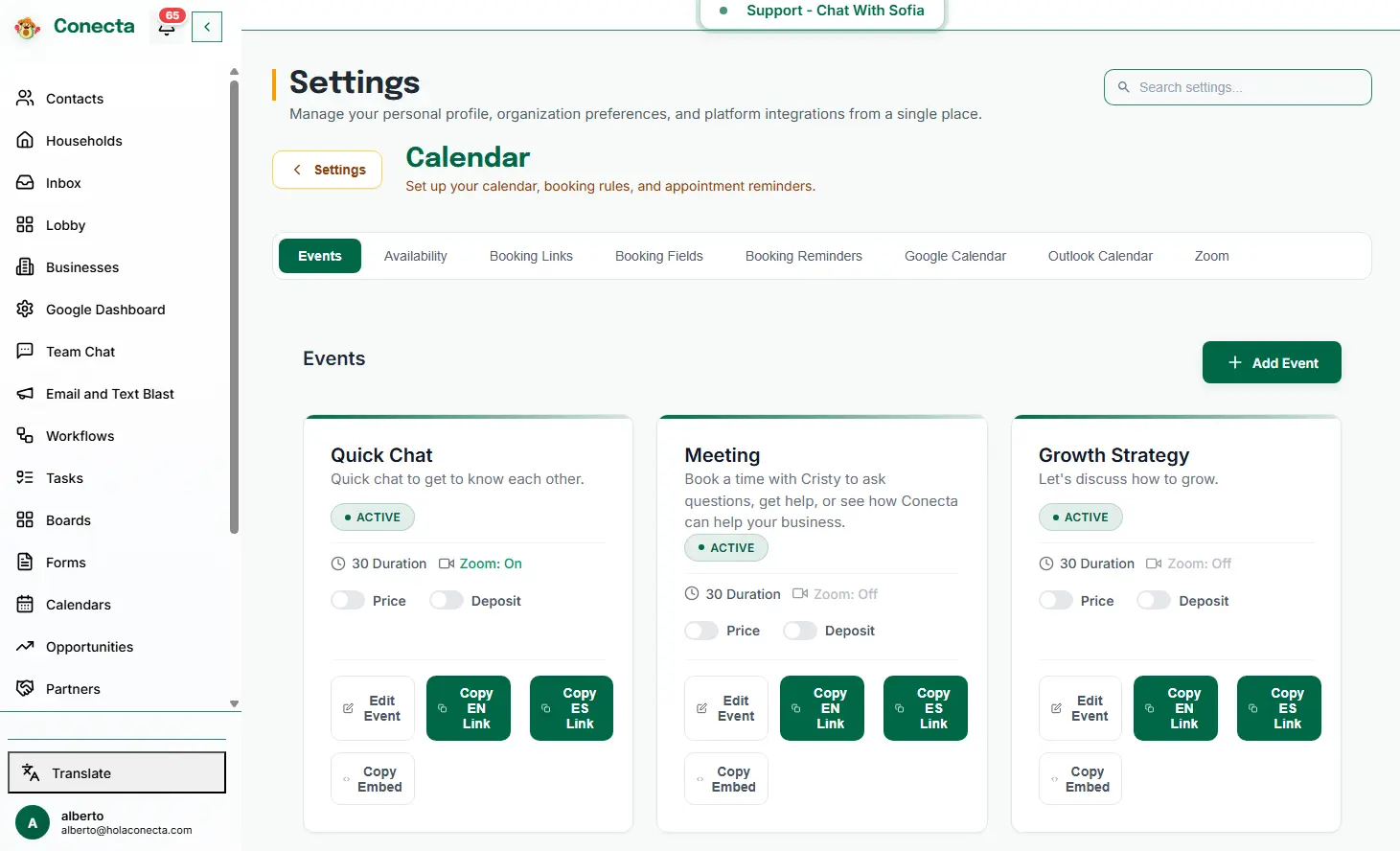Collapse the left sidebar with the chevron
This screenshot has width=1400, height=851.
click(207, 27)
